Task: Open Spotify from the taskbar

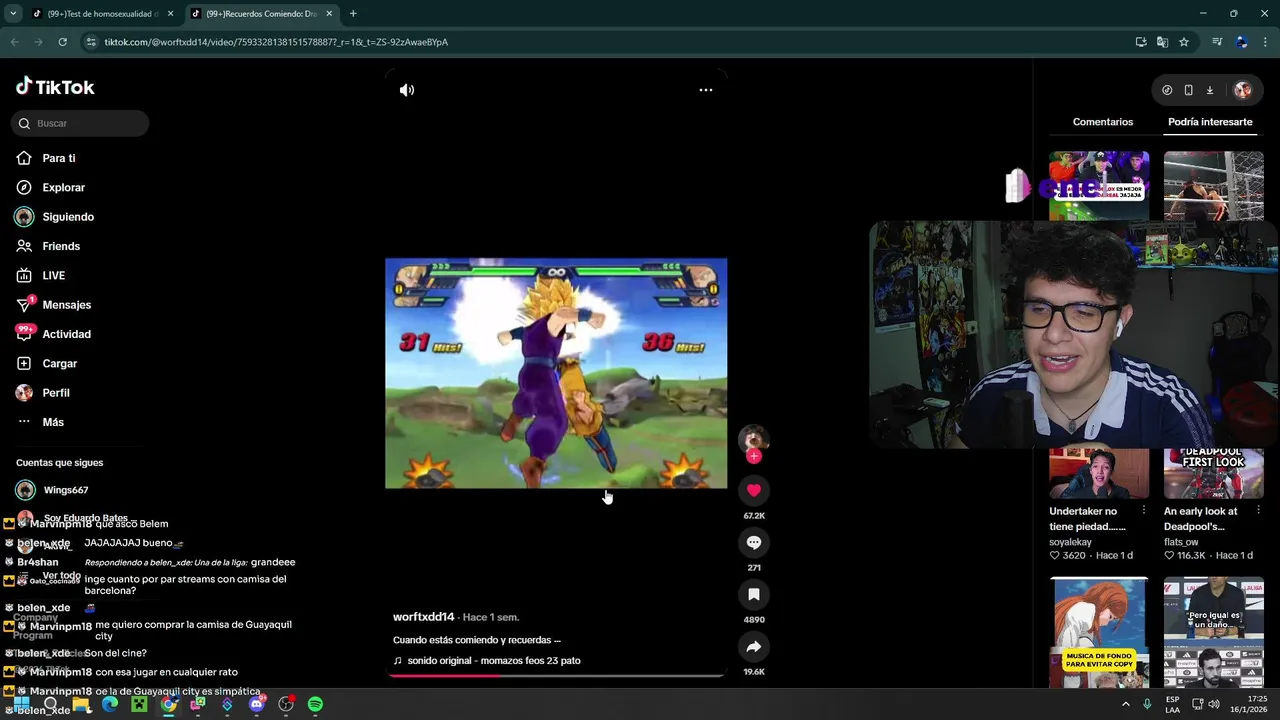Action: (x=315, y=705)
